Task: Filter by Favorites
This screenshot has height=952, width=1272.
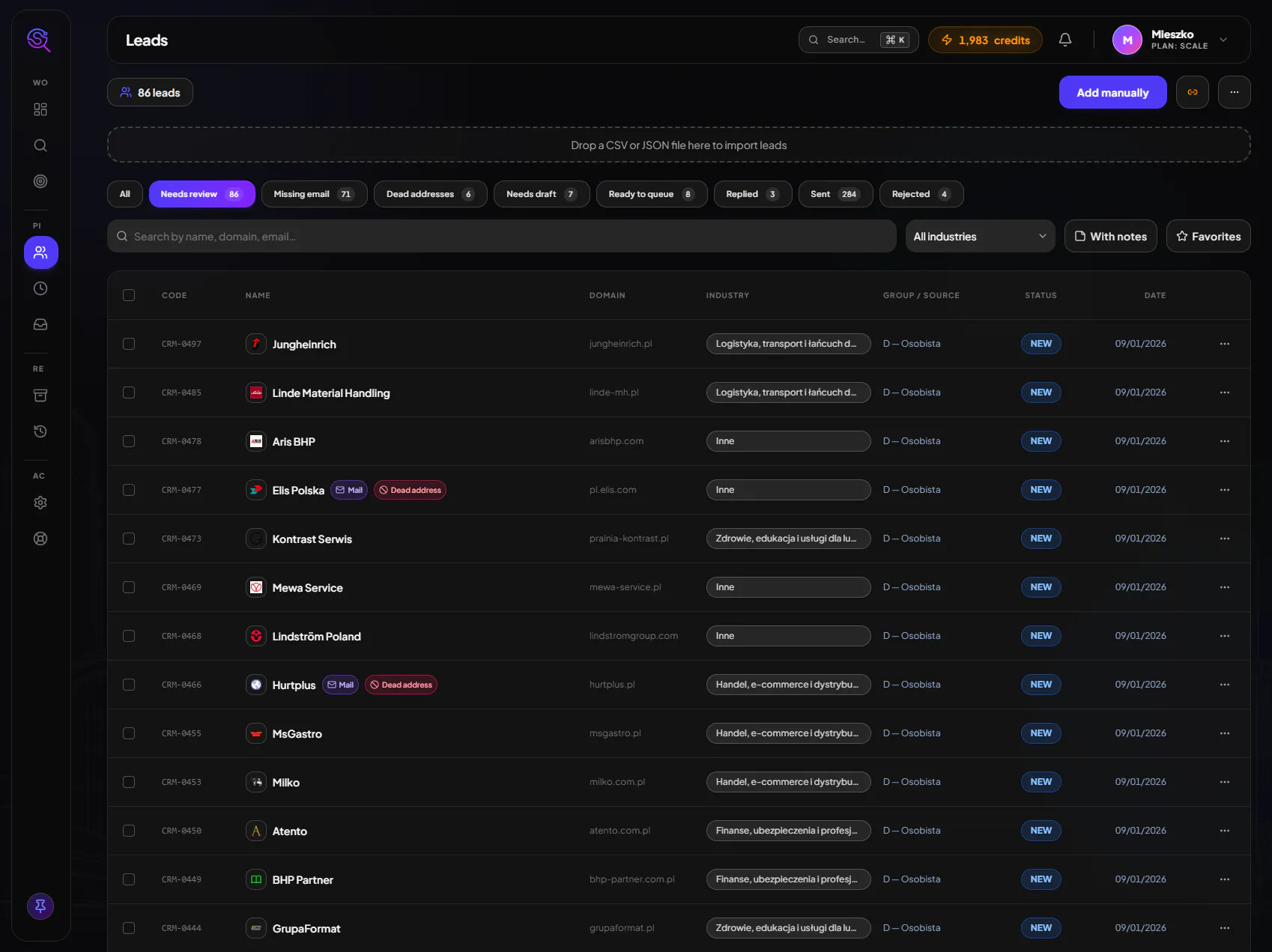Action: tap(1208, 236)
